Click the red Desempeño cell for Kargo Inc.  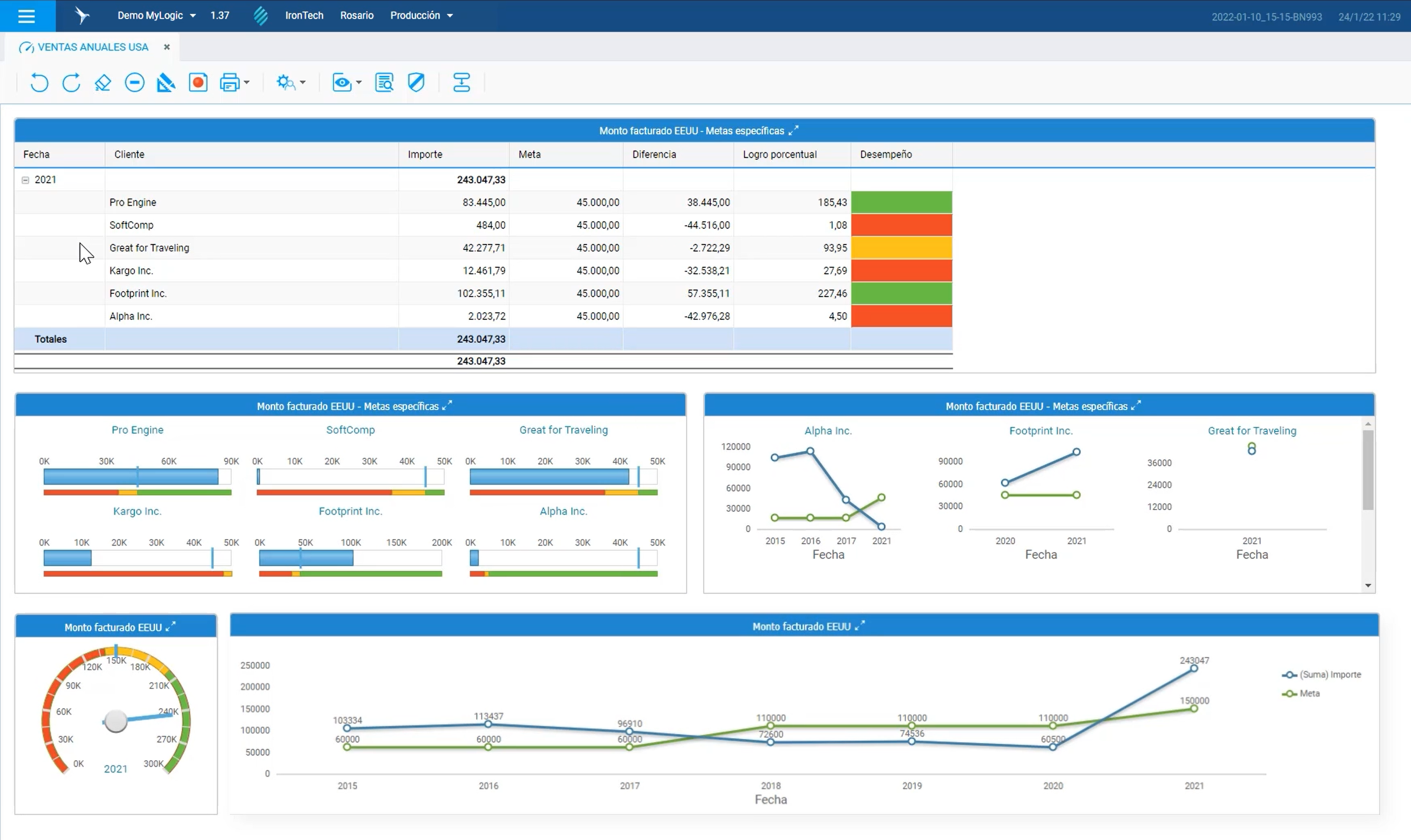click(901, 271)
